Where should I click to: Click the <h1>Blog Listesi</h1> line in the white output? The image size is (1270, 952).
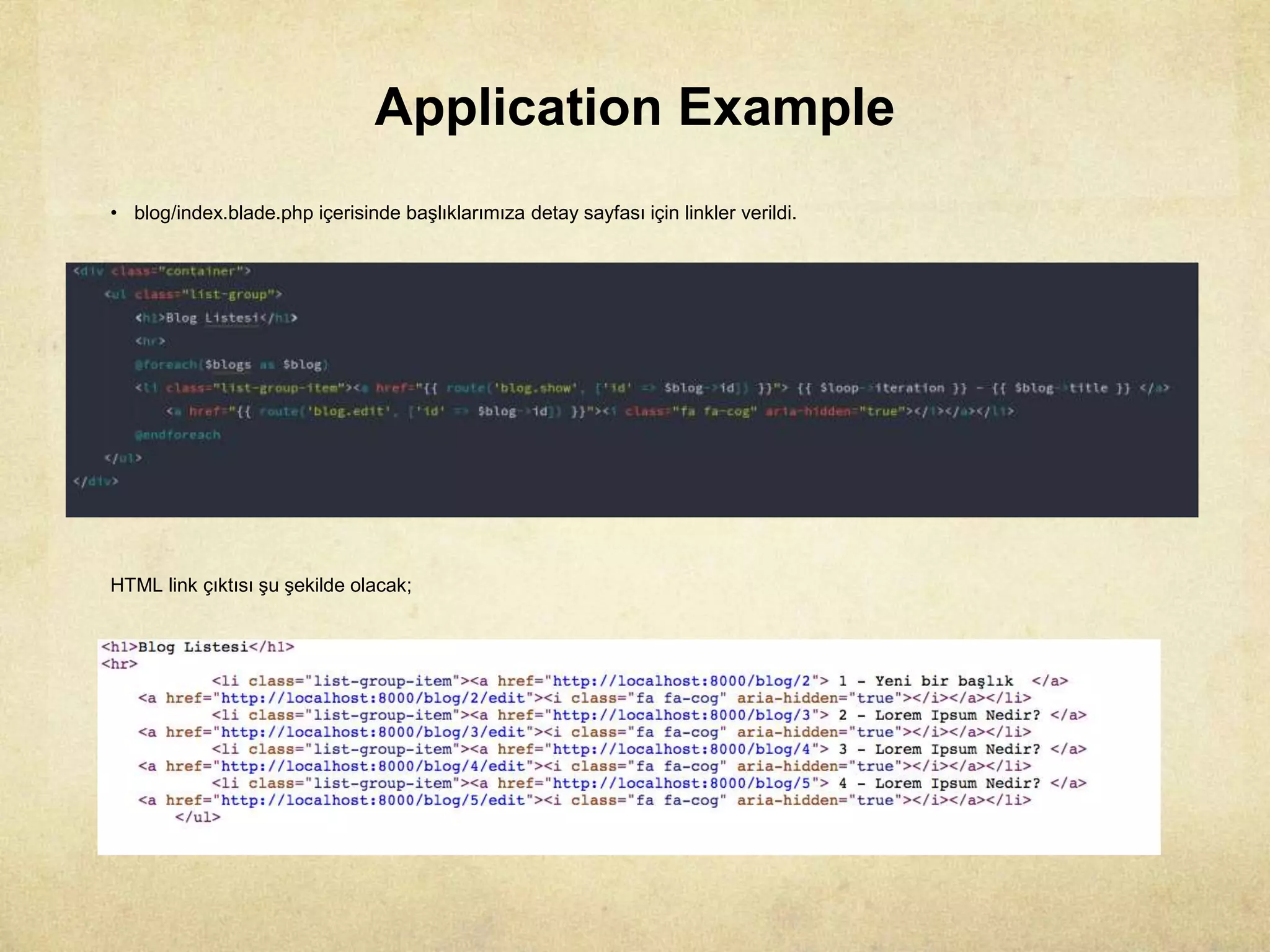pyautogui.click(x=198, y=647)
